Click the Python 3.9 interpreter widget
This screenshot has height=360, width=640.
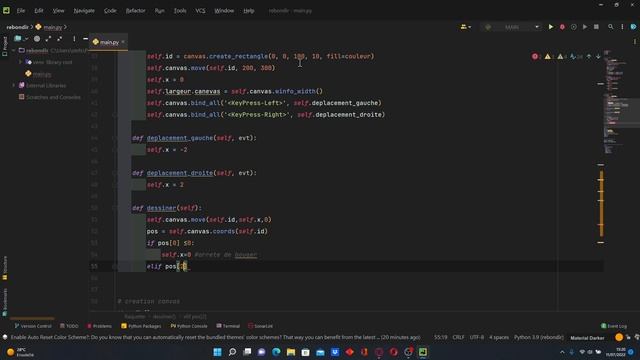click(x=538, y=338)
